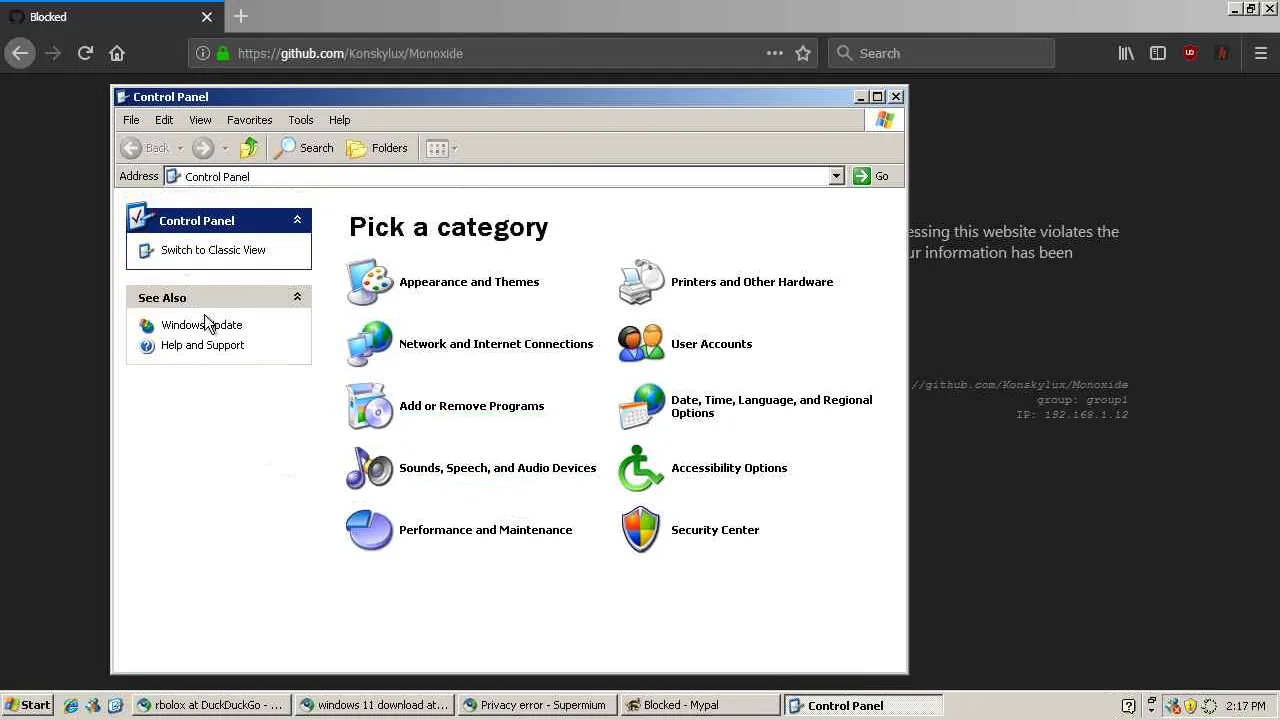The image size is (1280, 720).
Task: Open the Accessibility Options wheelchair icon
Action: coord(641,468)
